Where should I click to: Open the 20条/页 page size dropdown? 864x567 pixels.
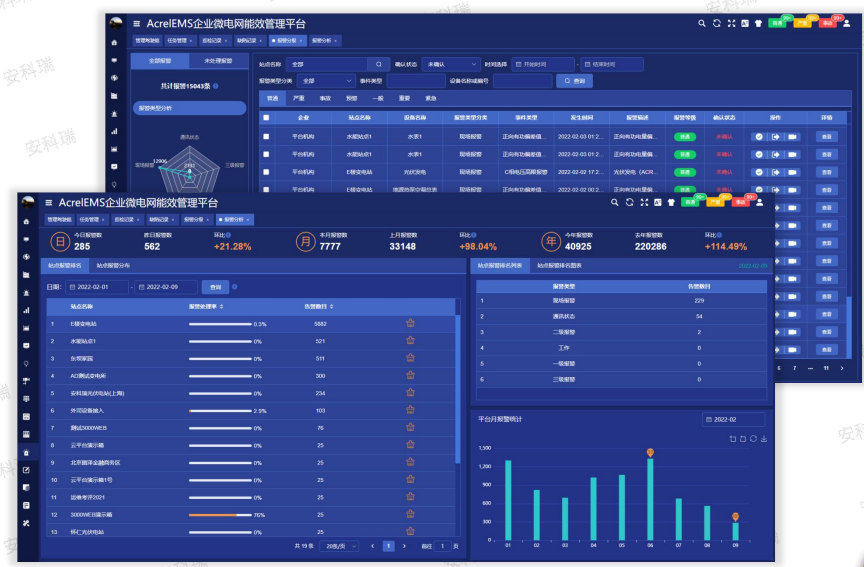click(x=338, y=546)
